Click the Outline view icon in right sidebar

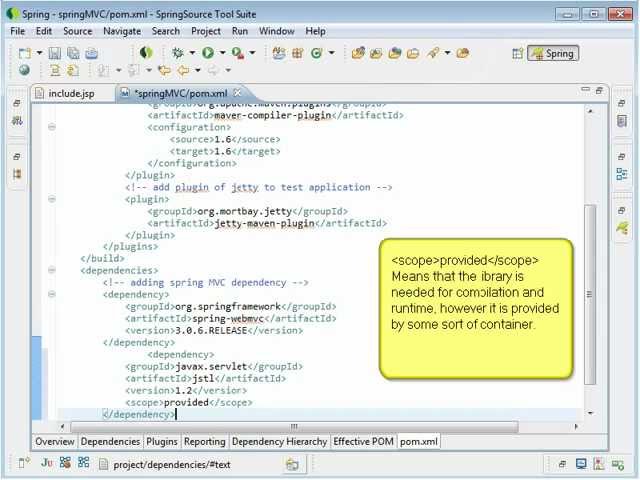622,174
